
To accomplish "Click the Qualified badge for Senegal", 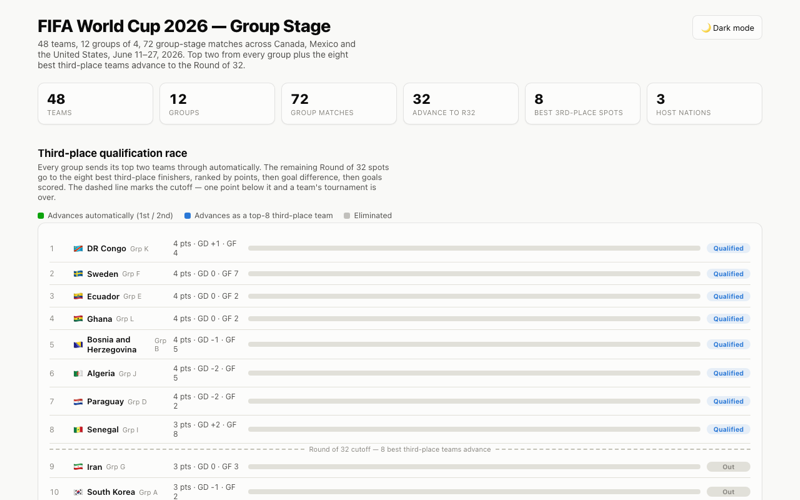I will [x=728, y=429].
